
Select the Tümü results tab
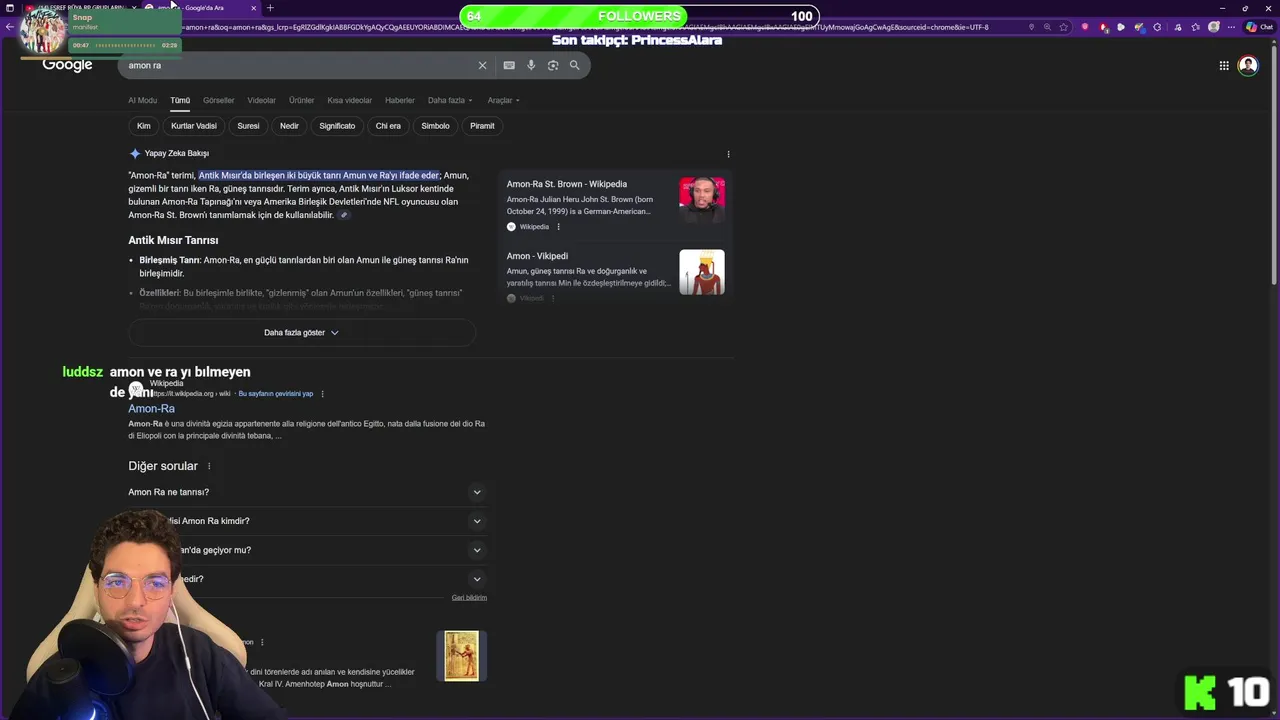pyautogui.click(x=180, y=100)
